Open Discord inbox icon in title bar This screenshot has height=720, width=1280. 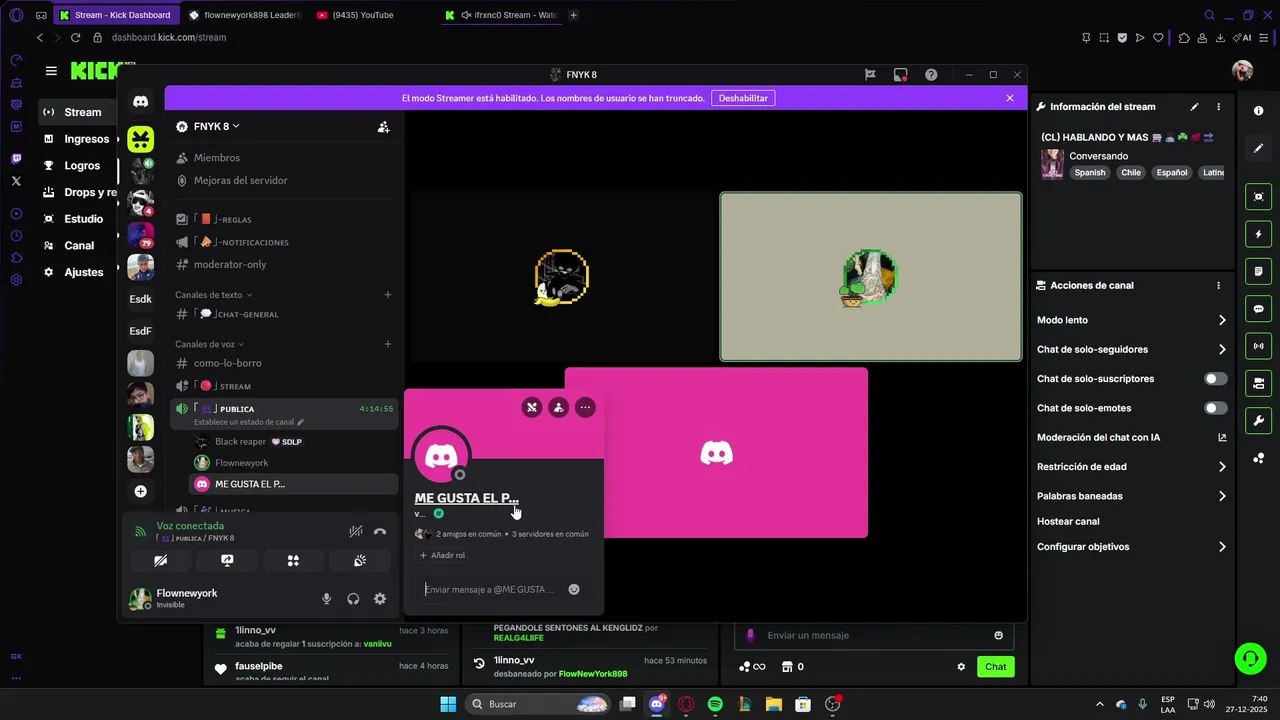coord(900,75)
